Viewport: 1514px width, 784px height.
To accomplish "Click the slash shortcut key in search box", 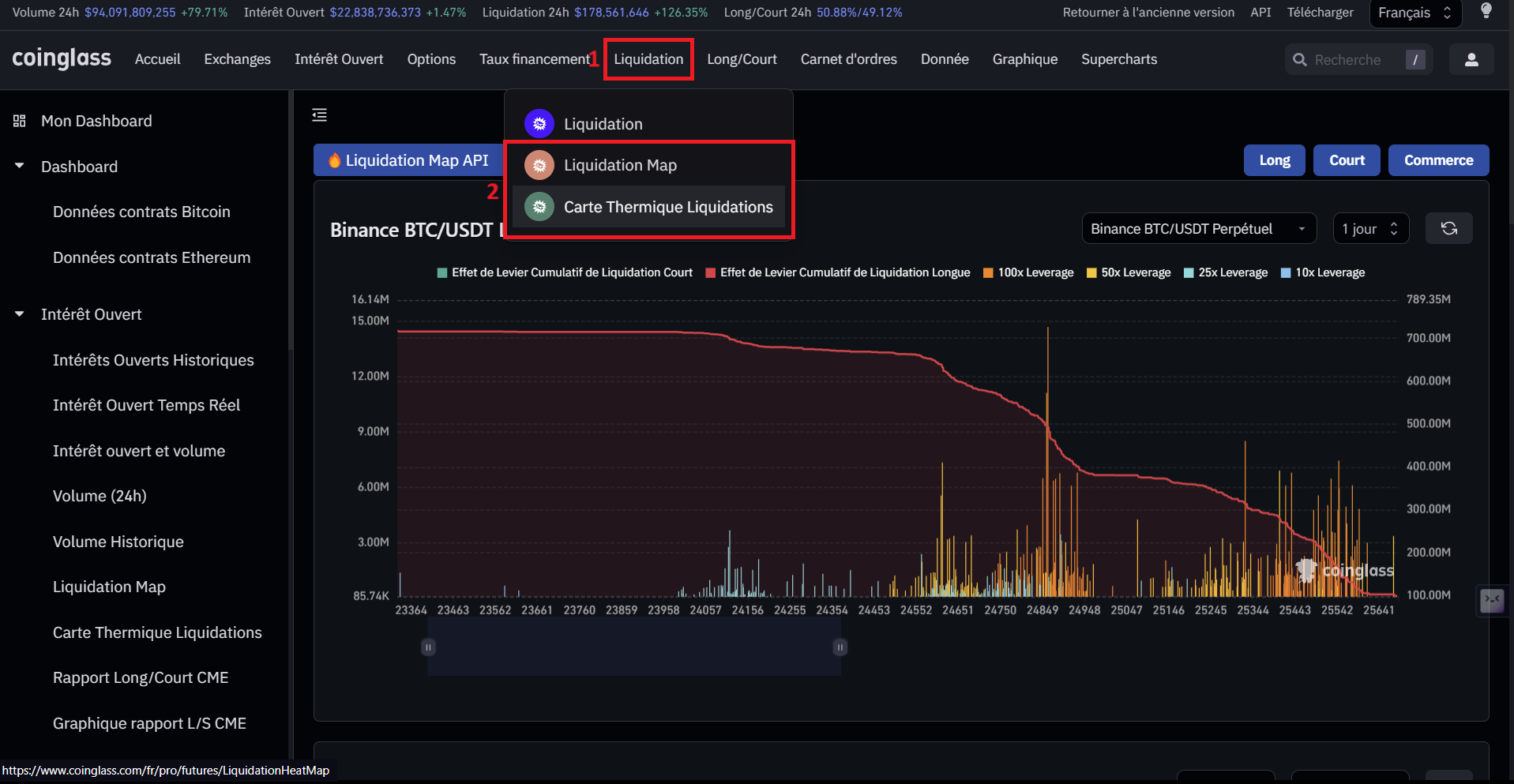I will (1415, 60).
